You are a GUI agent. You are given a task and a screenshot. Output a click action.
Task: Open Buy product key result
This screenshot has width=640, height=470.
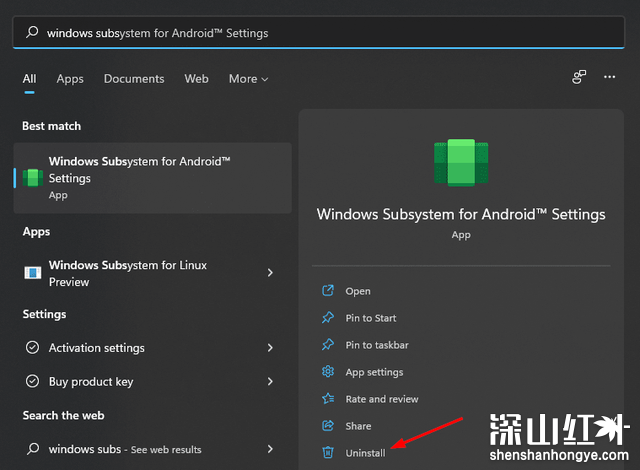[x=153, y=381]
